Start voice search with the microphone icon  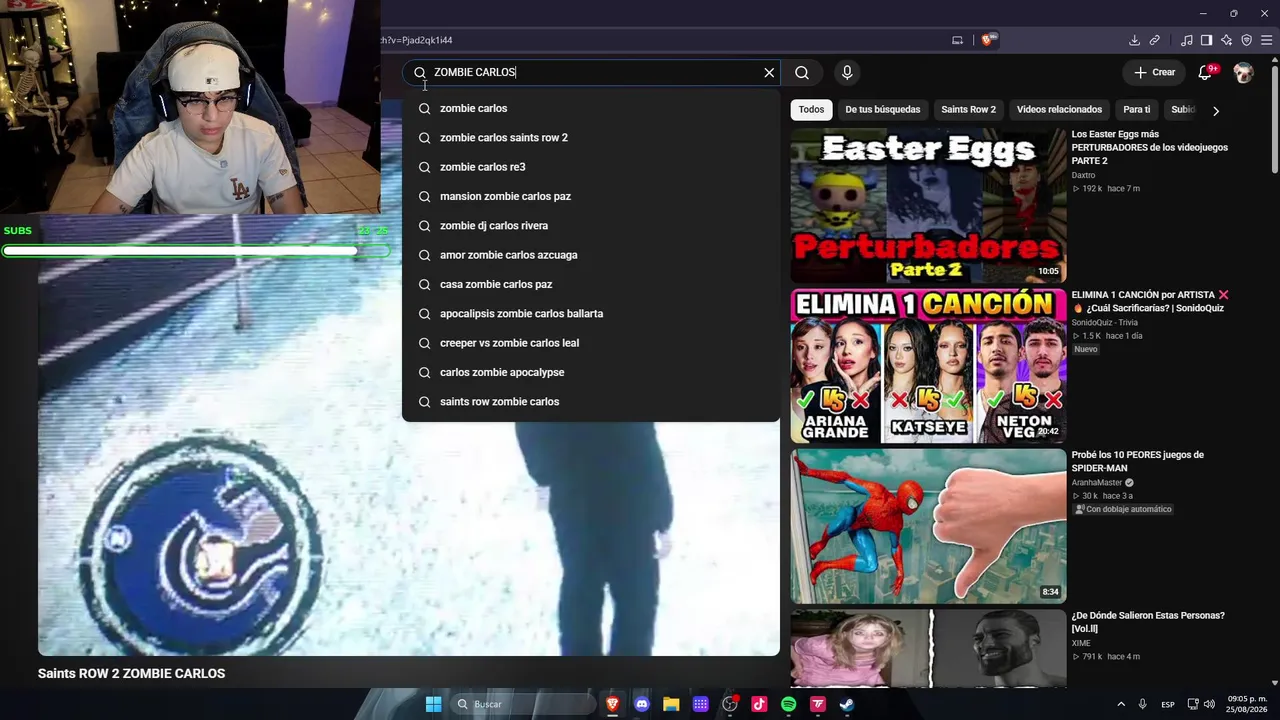[847, 73]
